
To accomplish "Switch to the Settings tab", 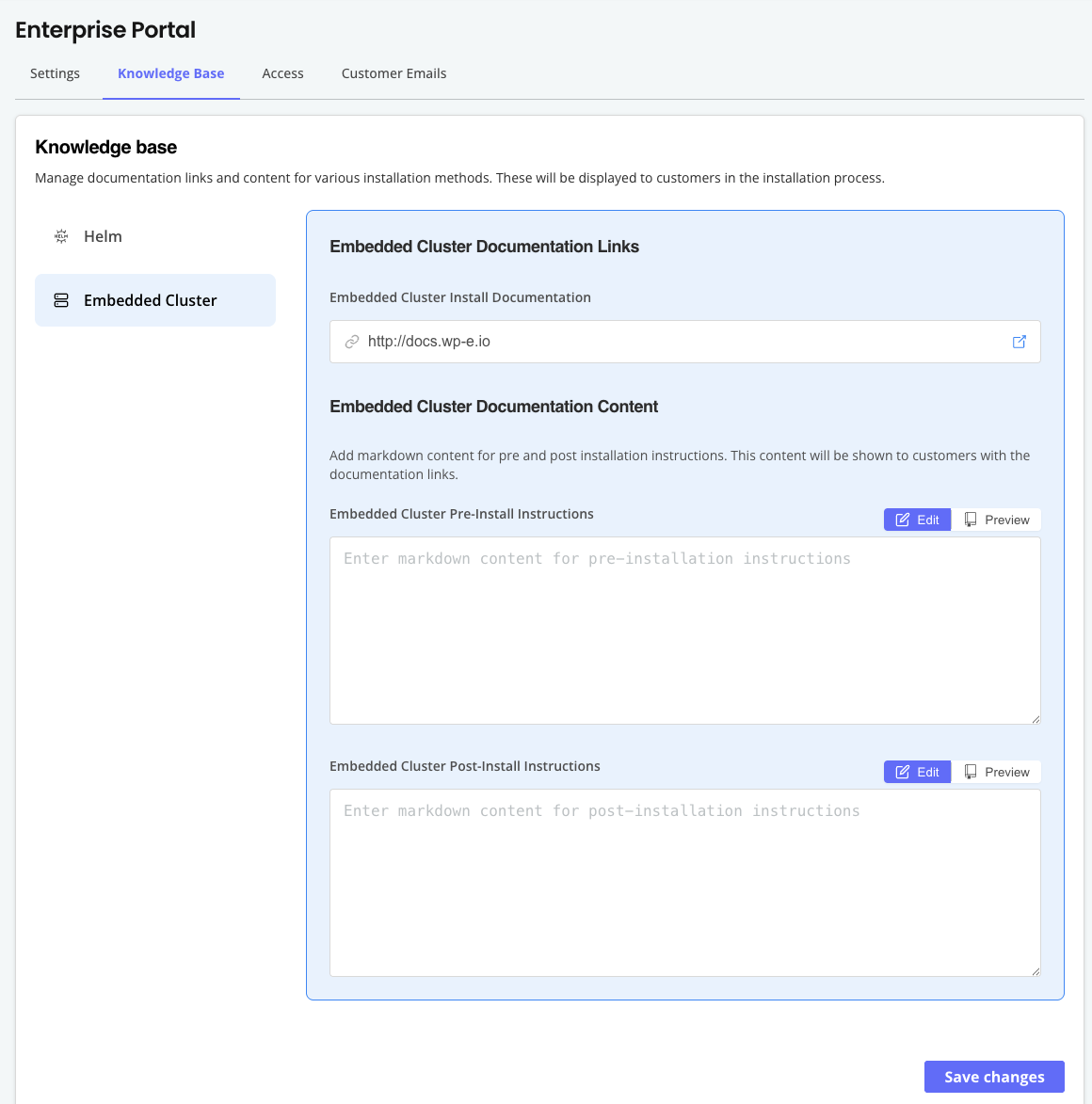I will click(55, 72).
